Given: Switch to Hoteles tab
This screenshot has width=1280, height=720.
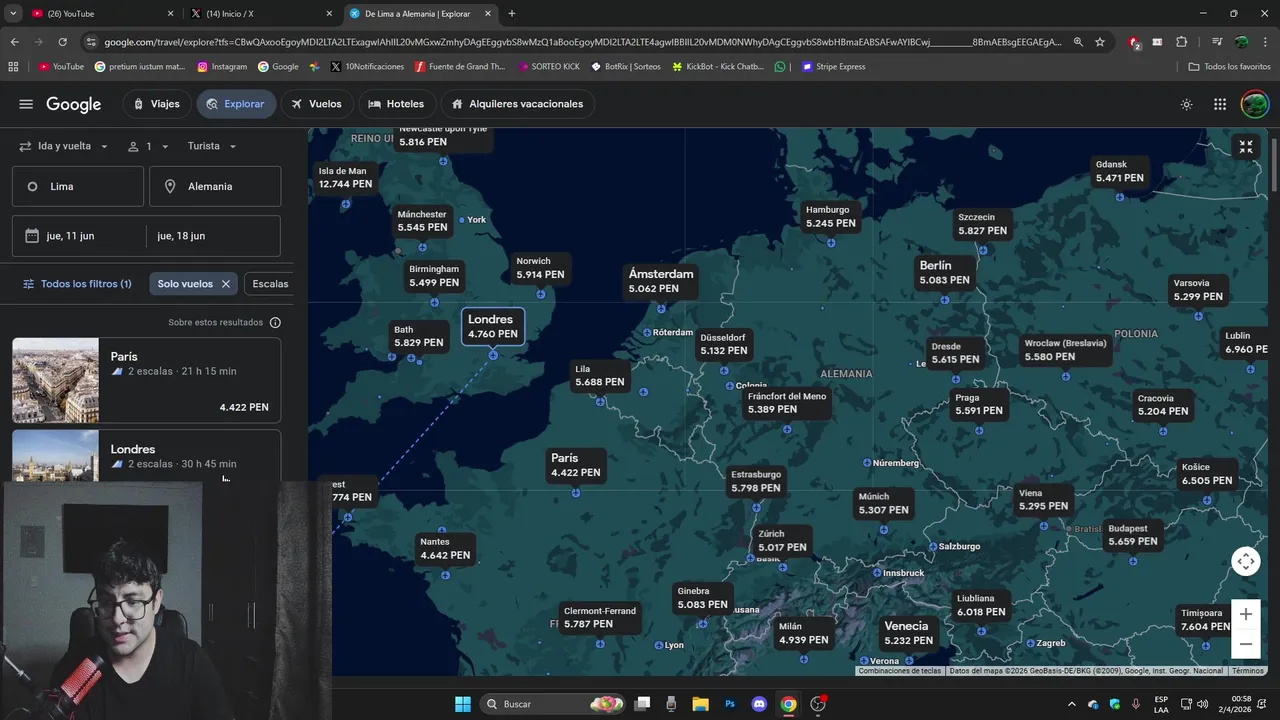Looking at the screenshot, I should click(x=396, y=104).
